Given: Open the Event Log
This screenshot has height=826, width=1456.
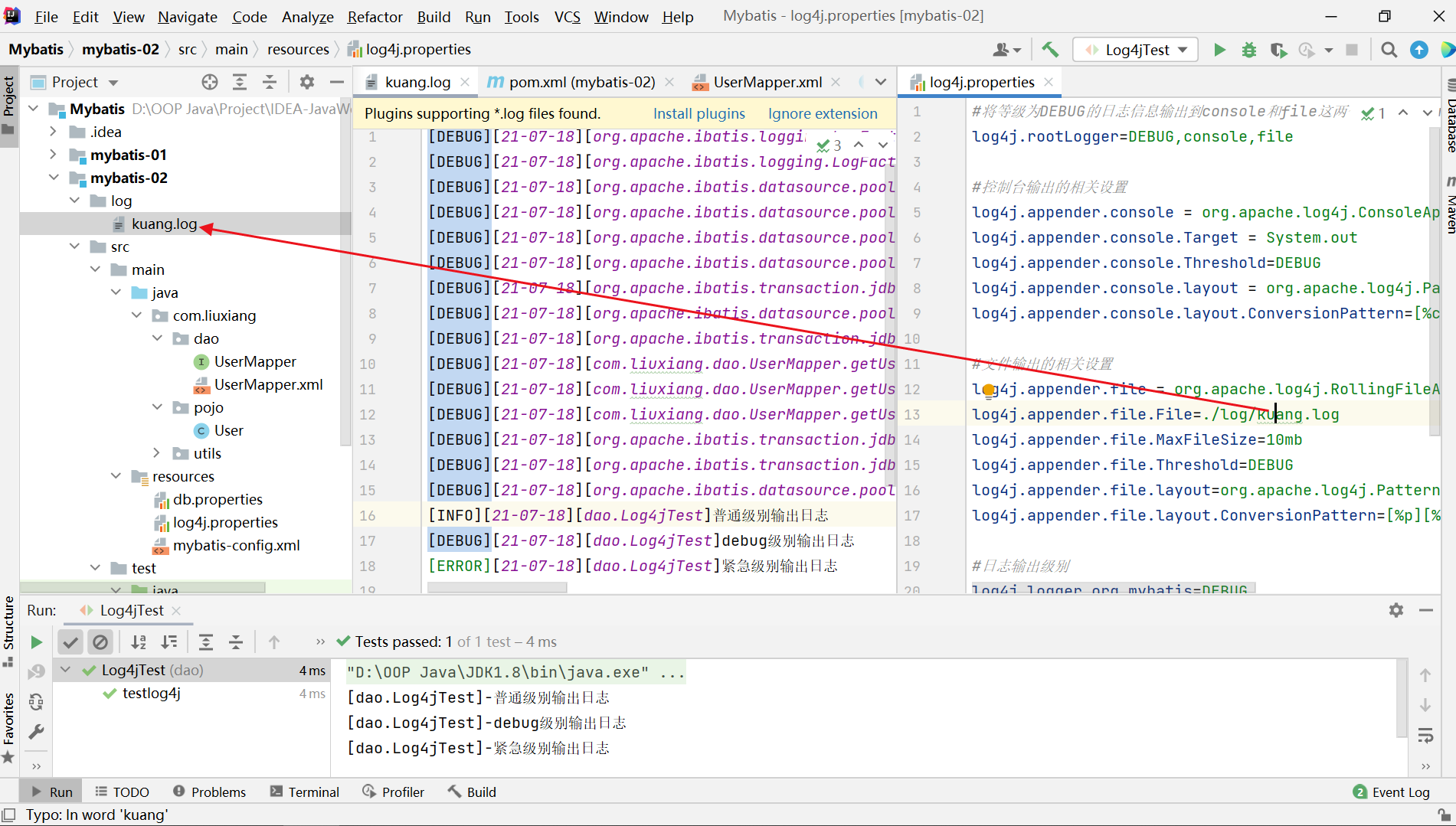Looking at the screenshot, I should pos(1392,792).
